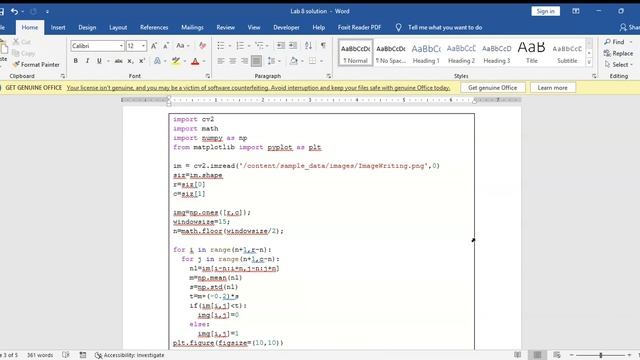Switch to Web Layout view in status bar
This screenshot has width=640, height=360.
pos(557,355)
